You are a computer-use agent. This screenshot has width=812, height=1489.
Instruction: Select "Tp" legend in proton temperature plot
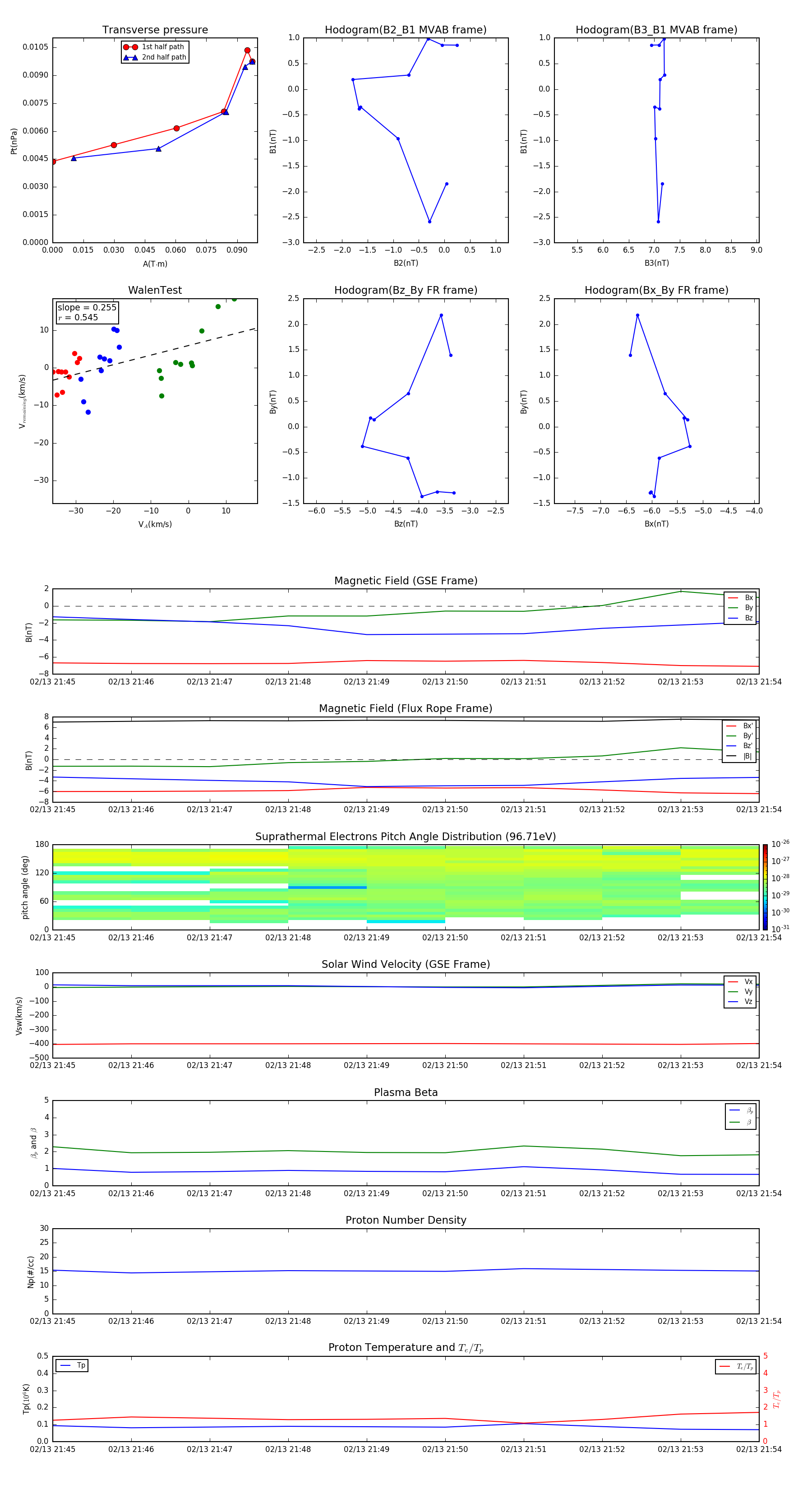point(72,1365)
